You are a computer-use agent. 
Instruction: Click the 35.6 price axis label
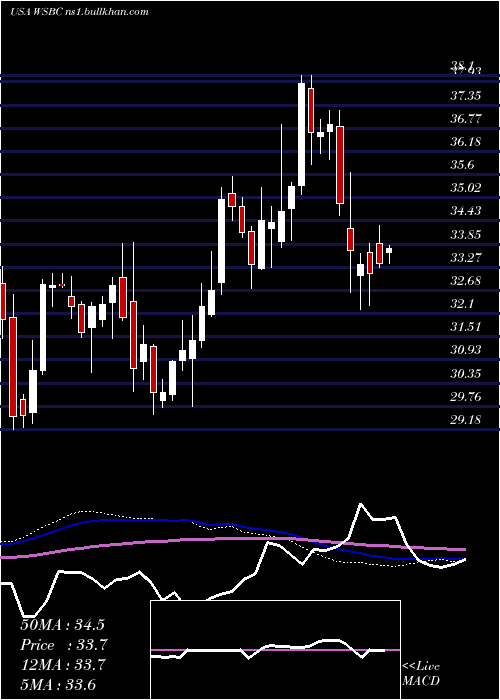(462, 165)
